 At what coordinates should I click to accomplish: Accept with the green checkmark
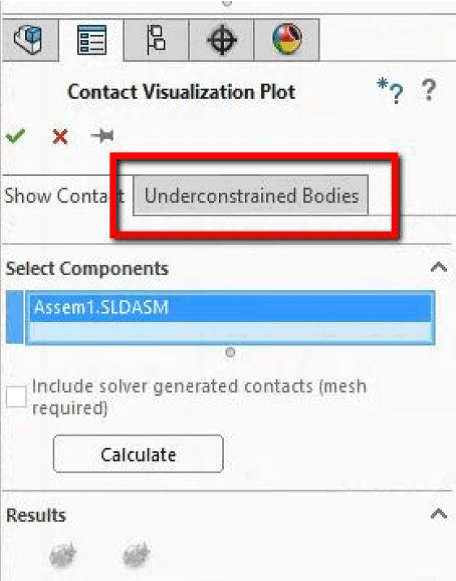pos(16,136)
